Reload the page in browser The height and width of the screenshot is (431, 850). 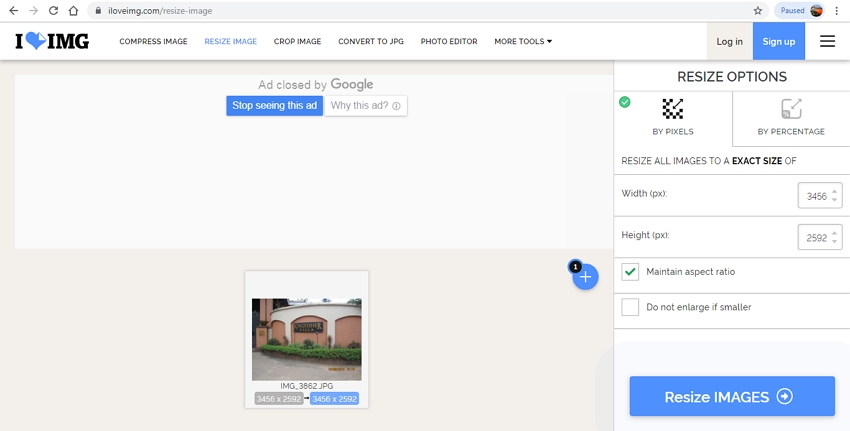[53, 10]
